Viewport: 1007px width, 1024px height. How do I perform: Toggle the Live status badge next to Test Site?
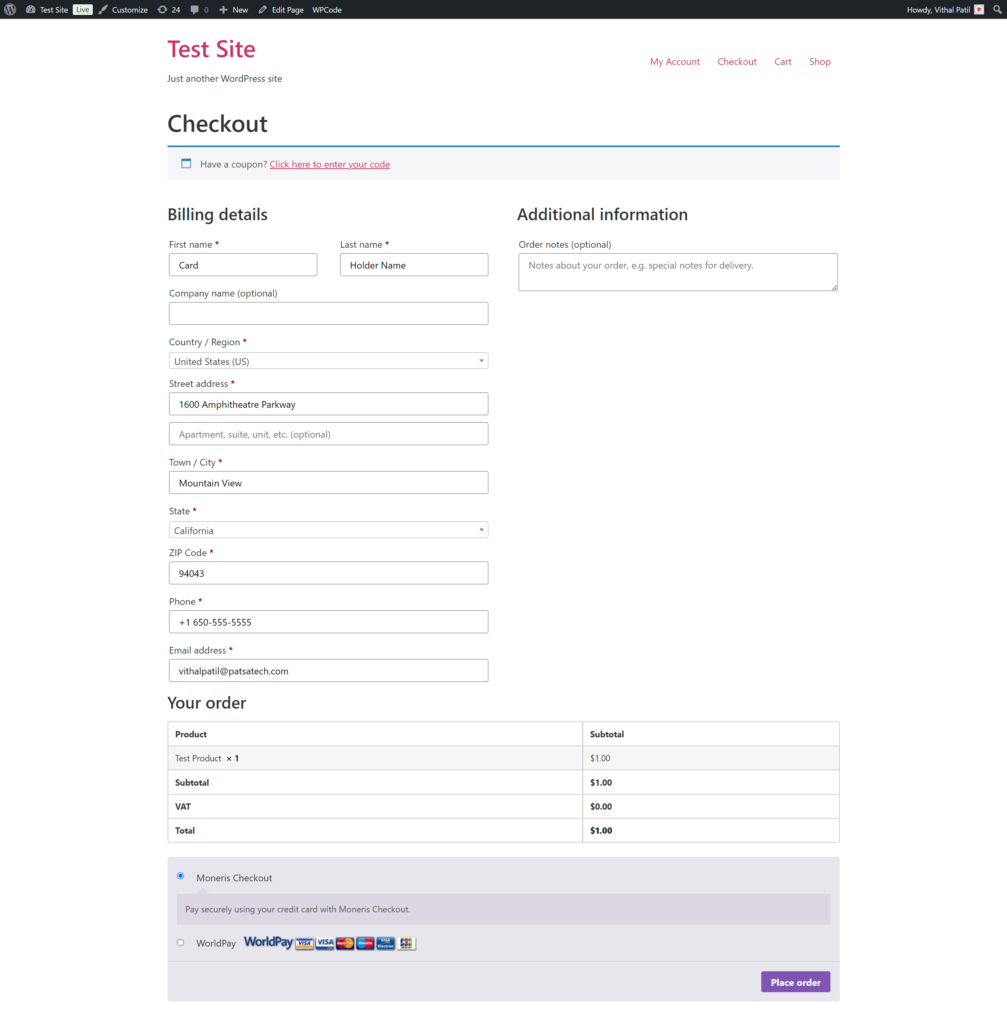(81, 9)
